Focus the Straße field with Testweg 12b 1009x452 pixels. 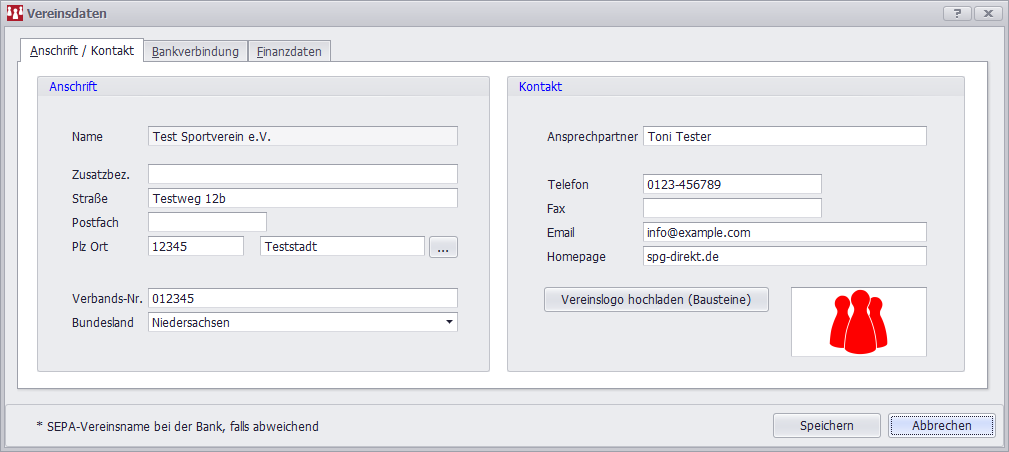302,198
